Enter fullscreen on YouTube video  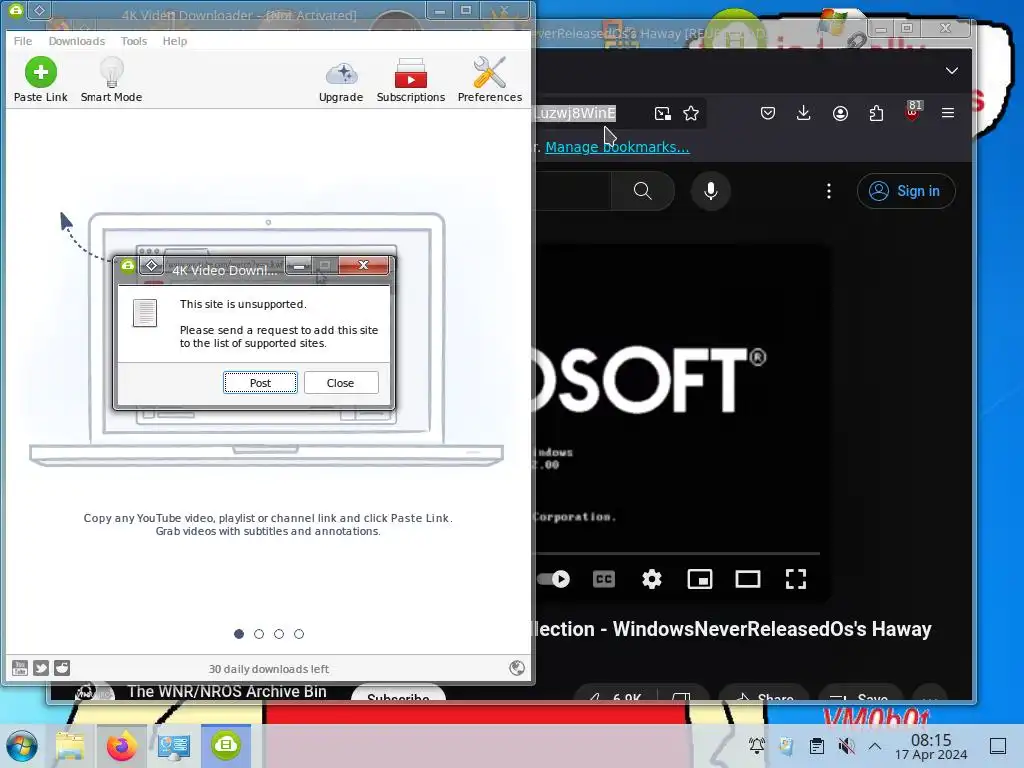point(795,579)
